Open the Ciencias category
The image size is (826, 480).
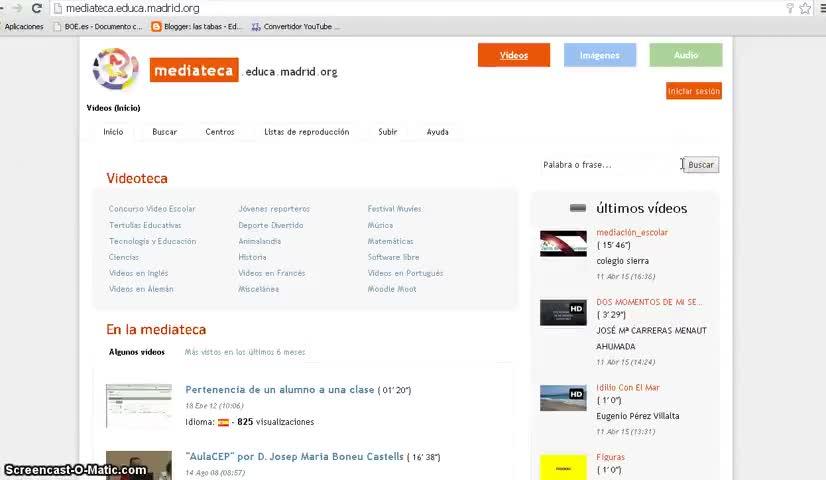(x=124, y=257)
